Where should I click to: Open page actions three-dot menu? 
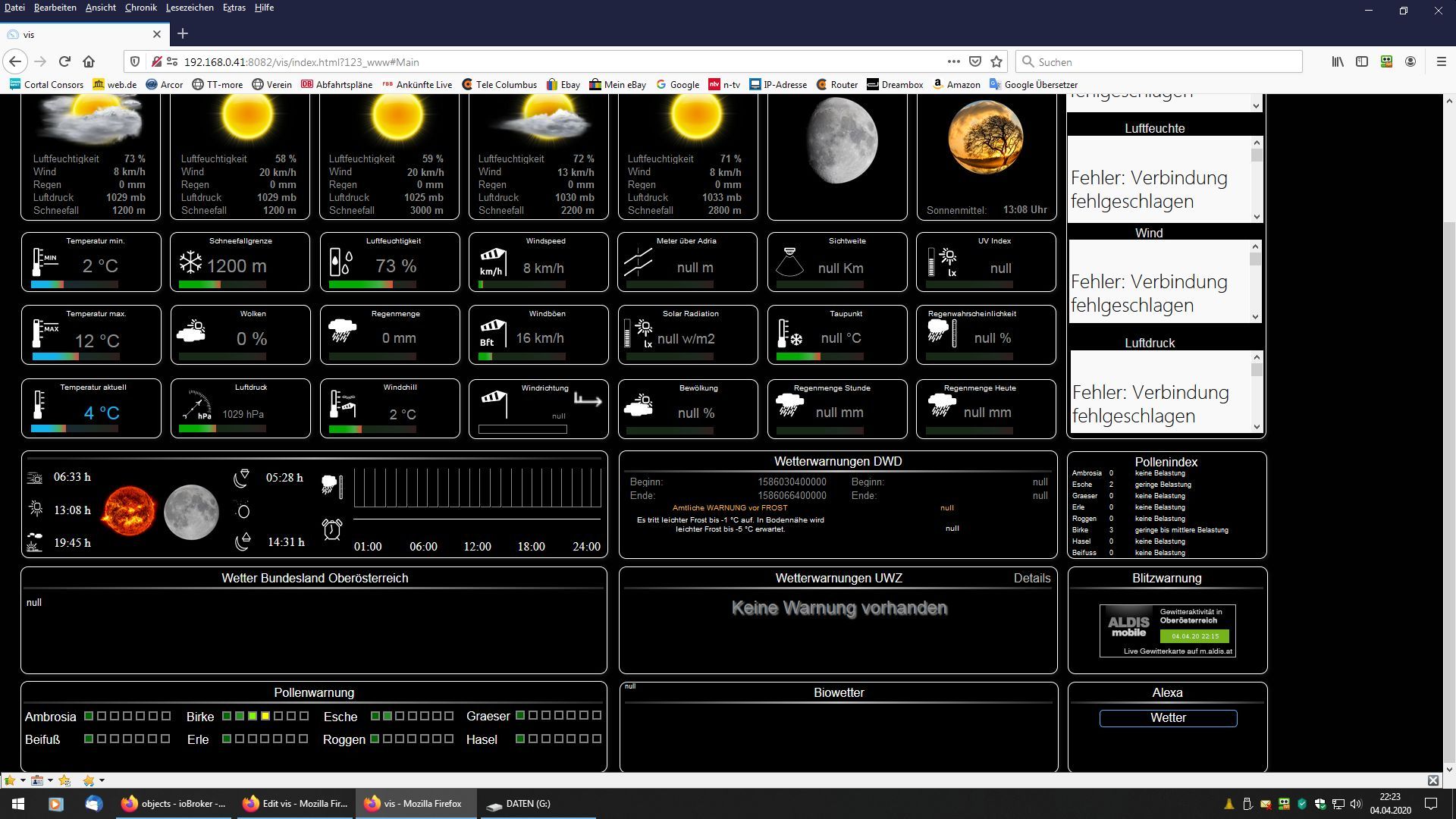click(953, 61)
